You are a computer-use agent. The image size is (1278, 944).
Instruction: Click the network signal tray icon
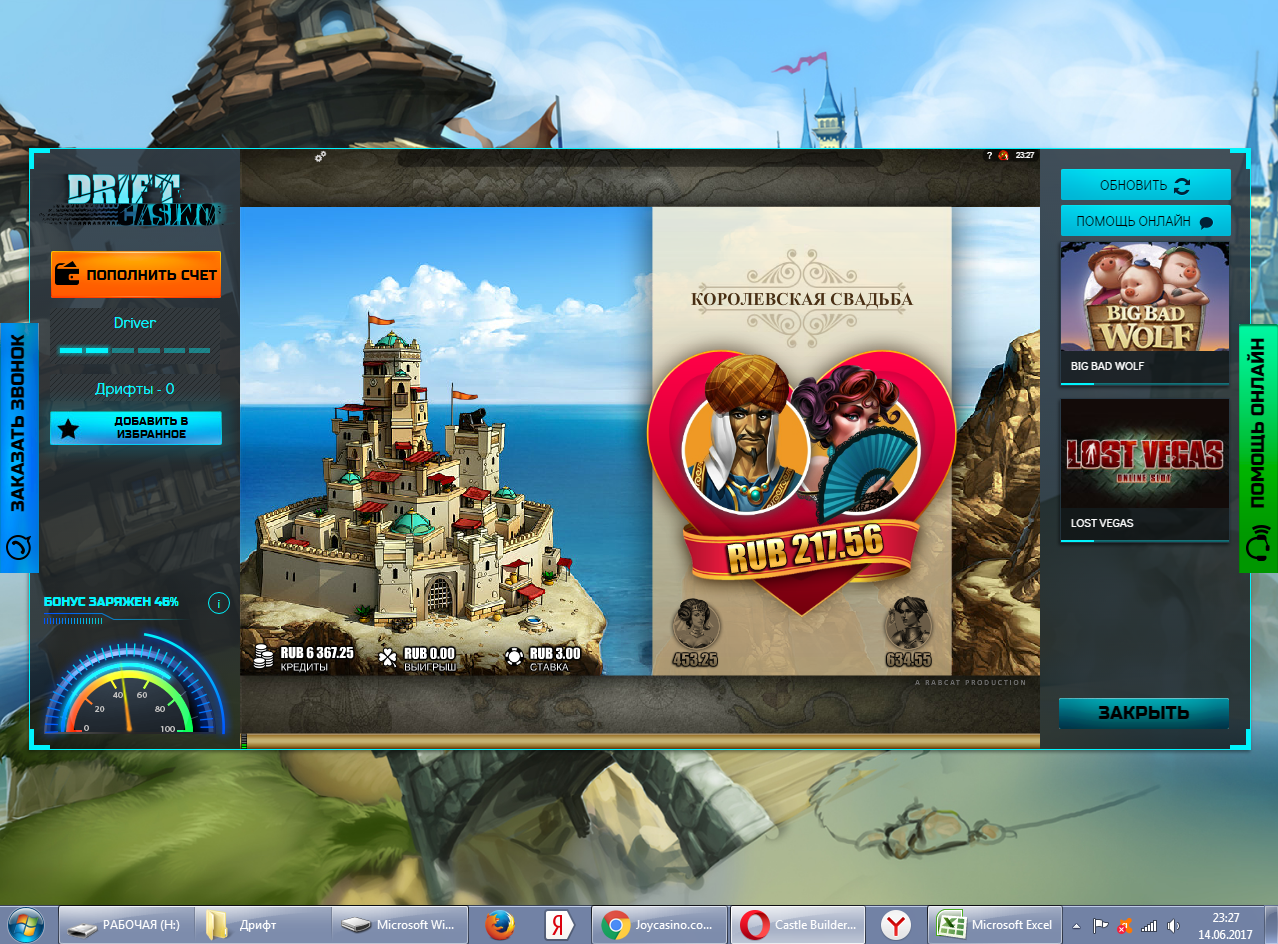pyautogui.click(x=1149, y=926)
